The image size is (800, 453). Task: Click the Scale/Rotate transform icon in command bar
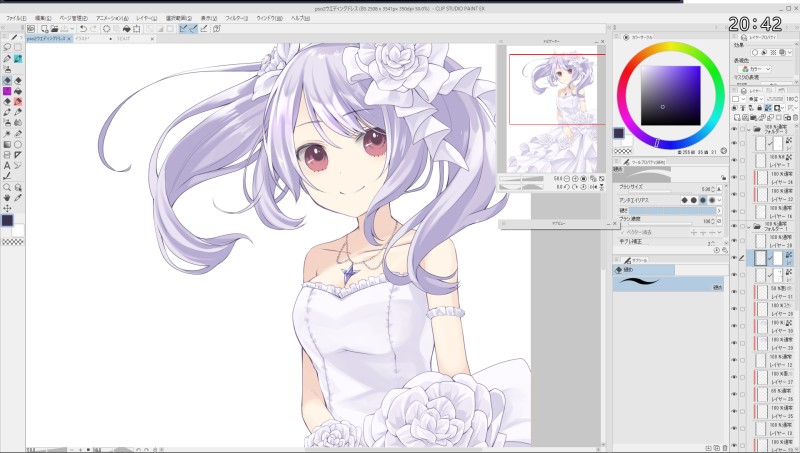click(x=137, y=29)
